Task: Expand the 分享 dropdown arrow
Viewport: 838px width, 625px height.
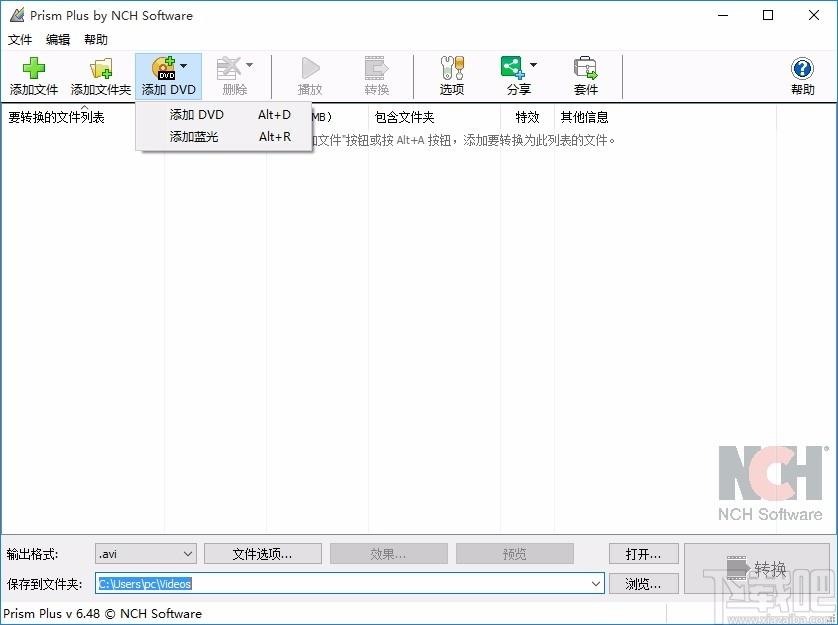Action: pyautogui.click(x=533, y=66)
